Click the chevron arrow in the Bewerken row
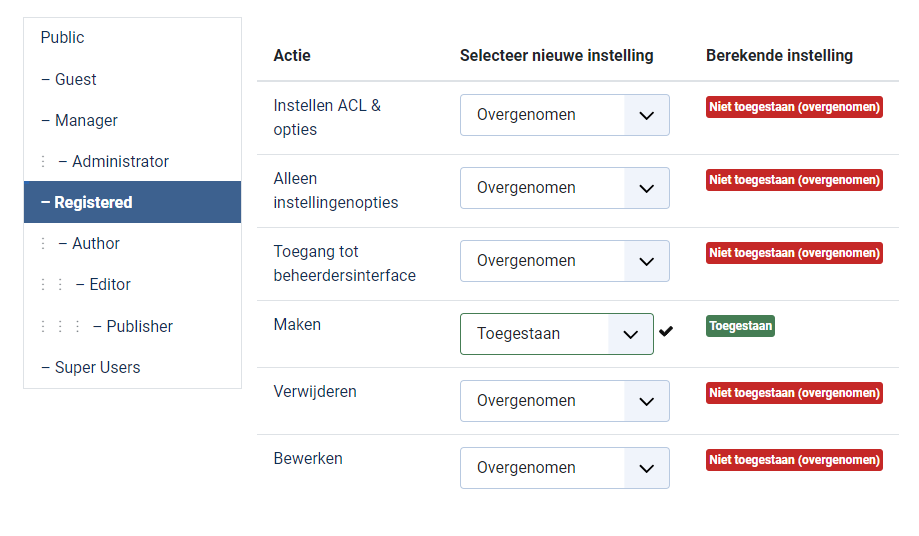919x536 pixels. click(646, 468)
